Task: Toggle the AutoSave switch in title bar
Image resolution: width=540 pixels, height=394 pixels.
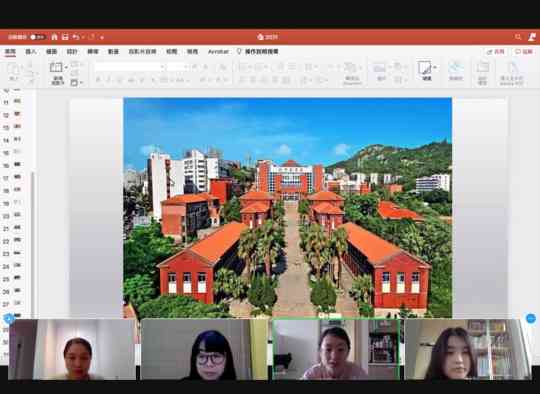Action: pyautogui.click(x=37, y=37)
